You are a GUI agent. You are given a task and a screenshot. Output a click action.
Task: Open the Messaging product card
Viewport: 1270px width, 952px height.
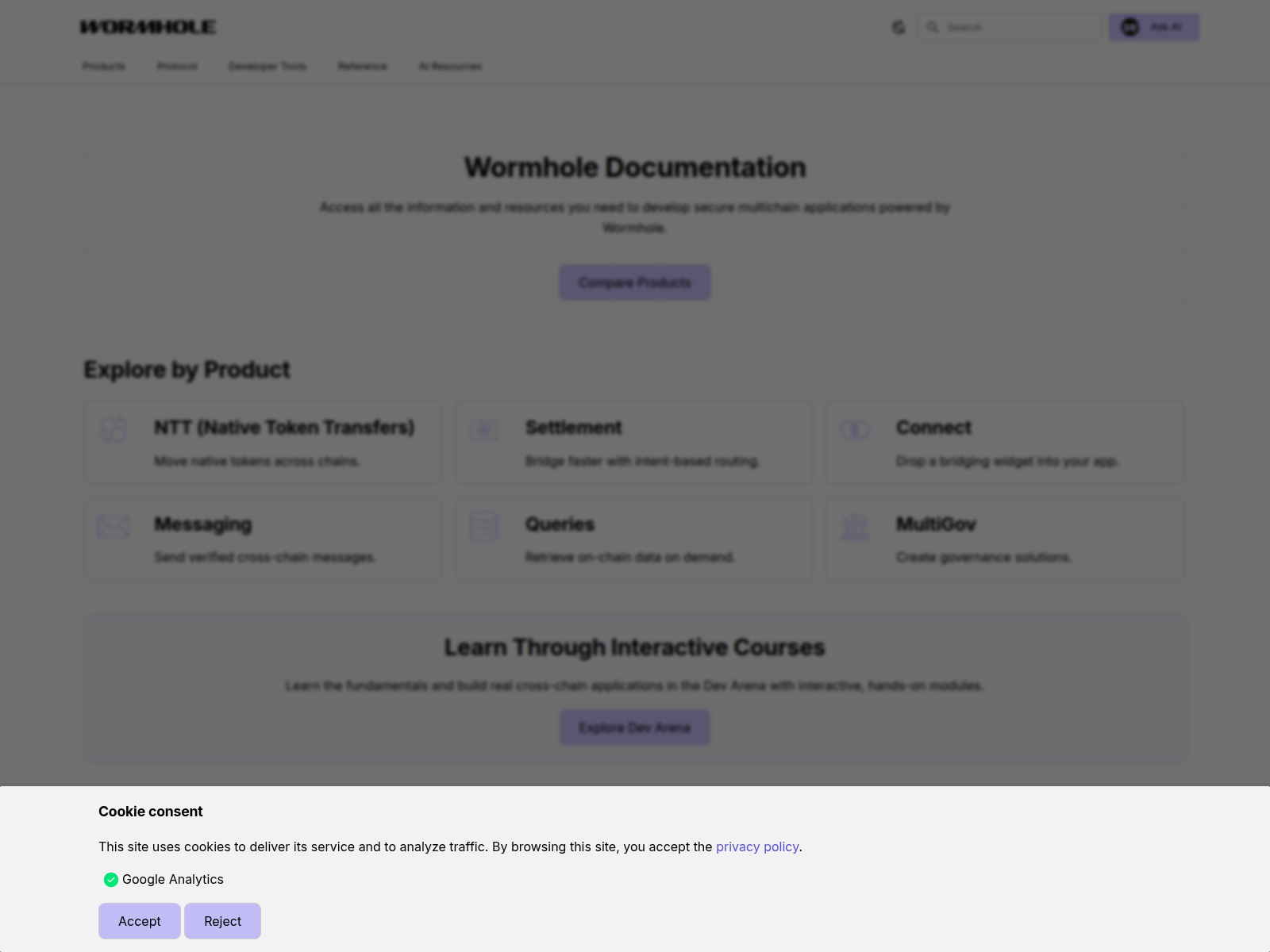pos(263,539)
